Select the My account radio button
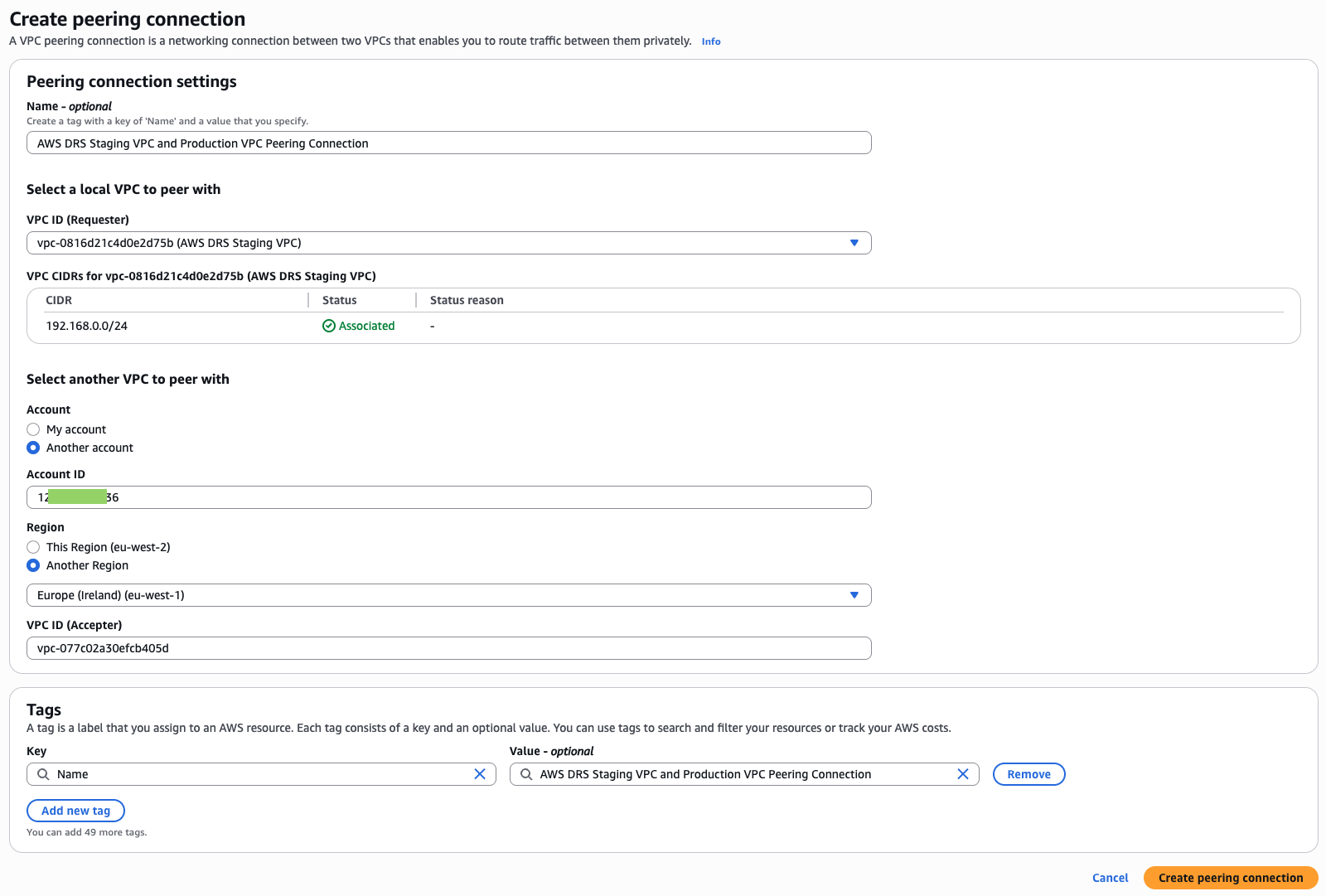Viewport: 1326px width, 896px height. point(33,429)
